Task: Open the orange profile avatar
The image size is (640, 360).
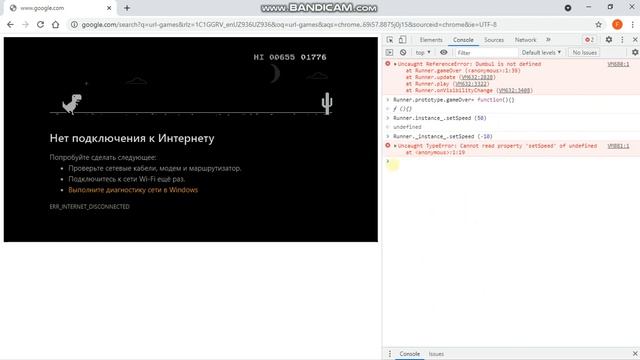Action: pyautogui.click(x=617, y=24)
